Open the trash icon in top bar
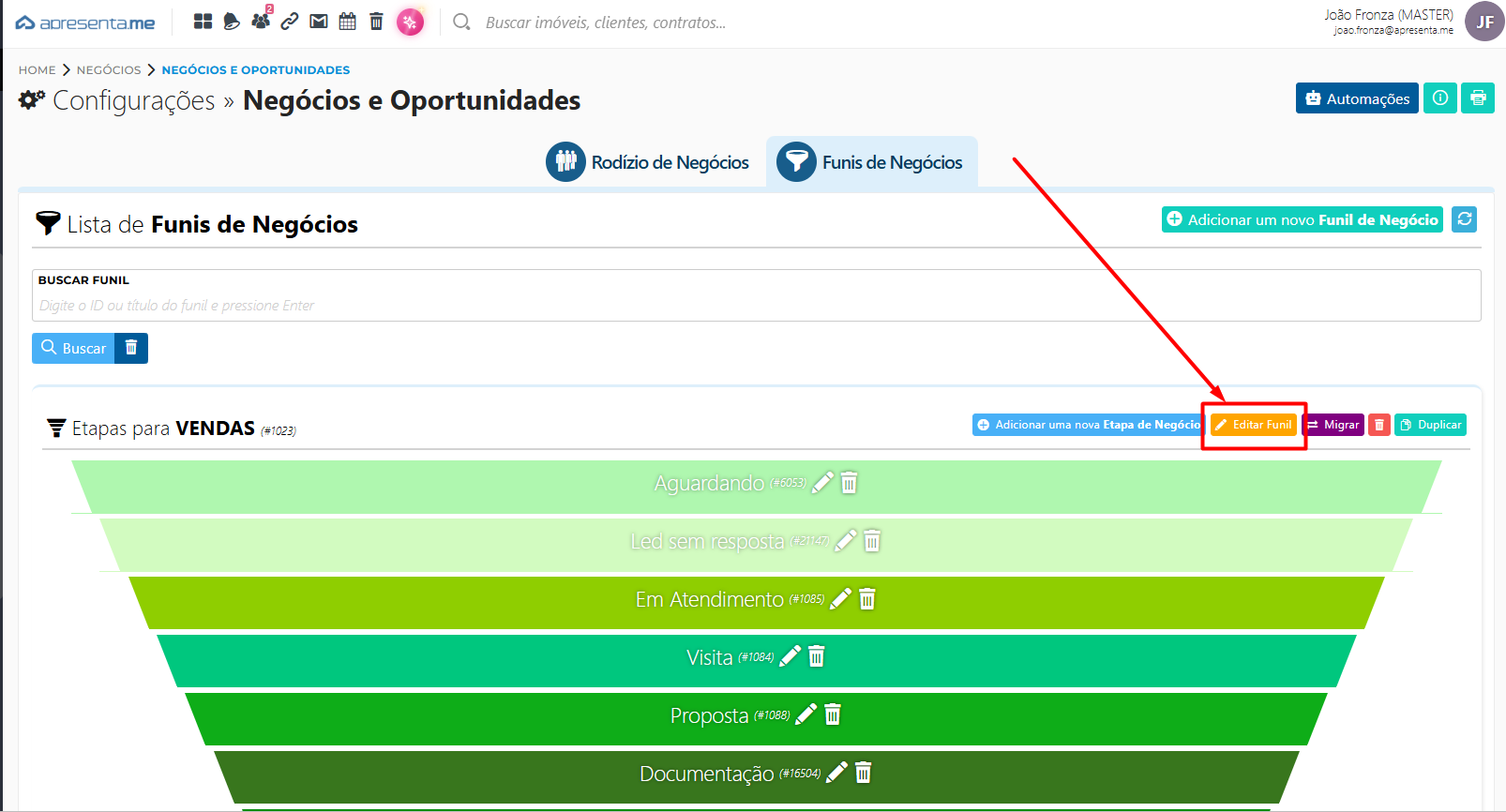The width and height of the screenshot is (1506, 812). (x=376, y=22)
